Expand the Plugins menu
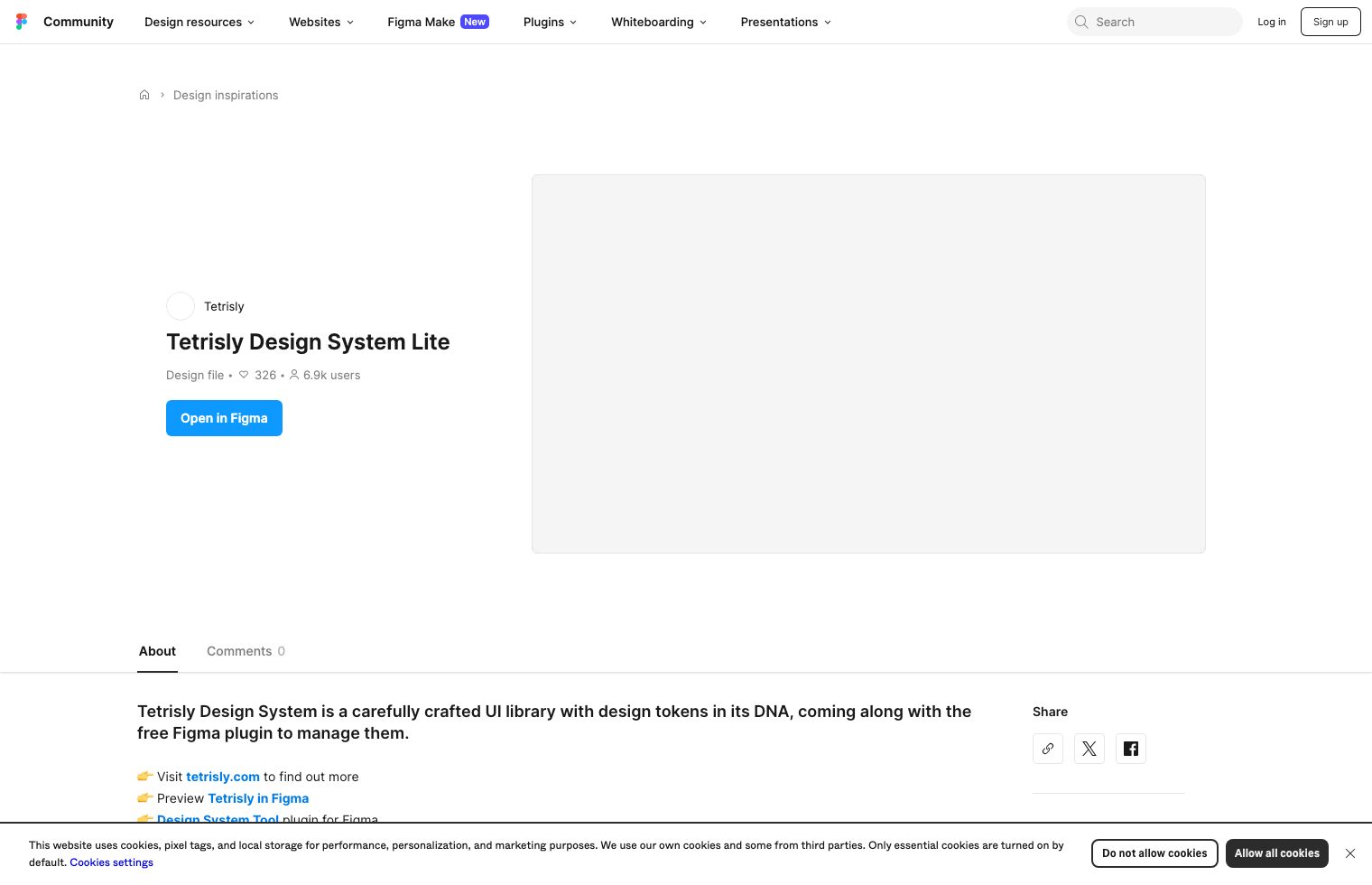Image resolution: width=1372 pixels, height=885 pixels. point(549,22)
